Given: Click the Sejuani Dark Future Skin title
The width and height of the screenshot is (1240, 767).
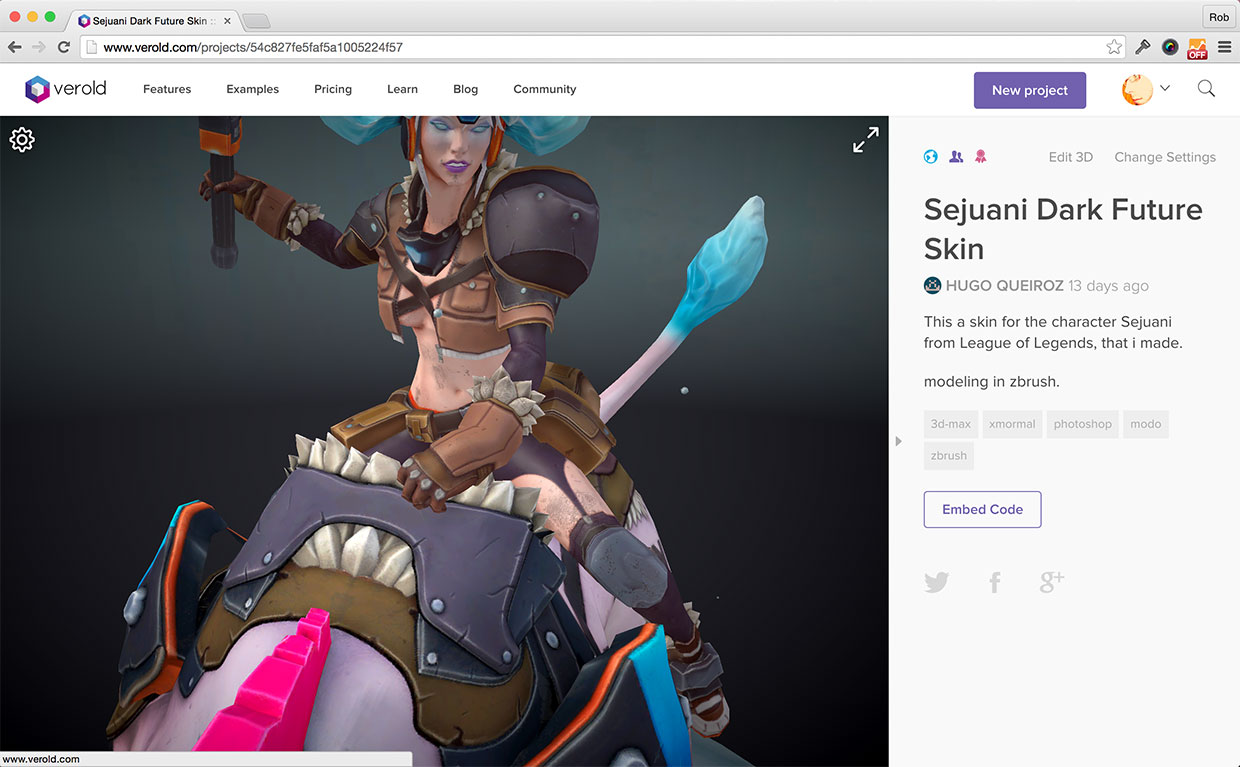Looking at the screenshot, I should [1063, 229].
